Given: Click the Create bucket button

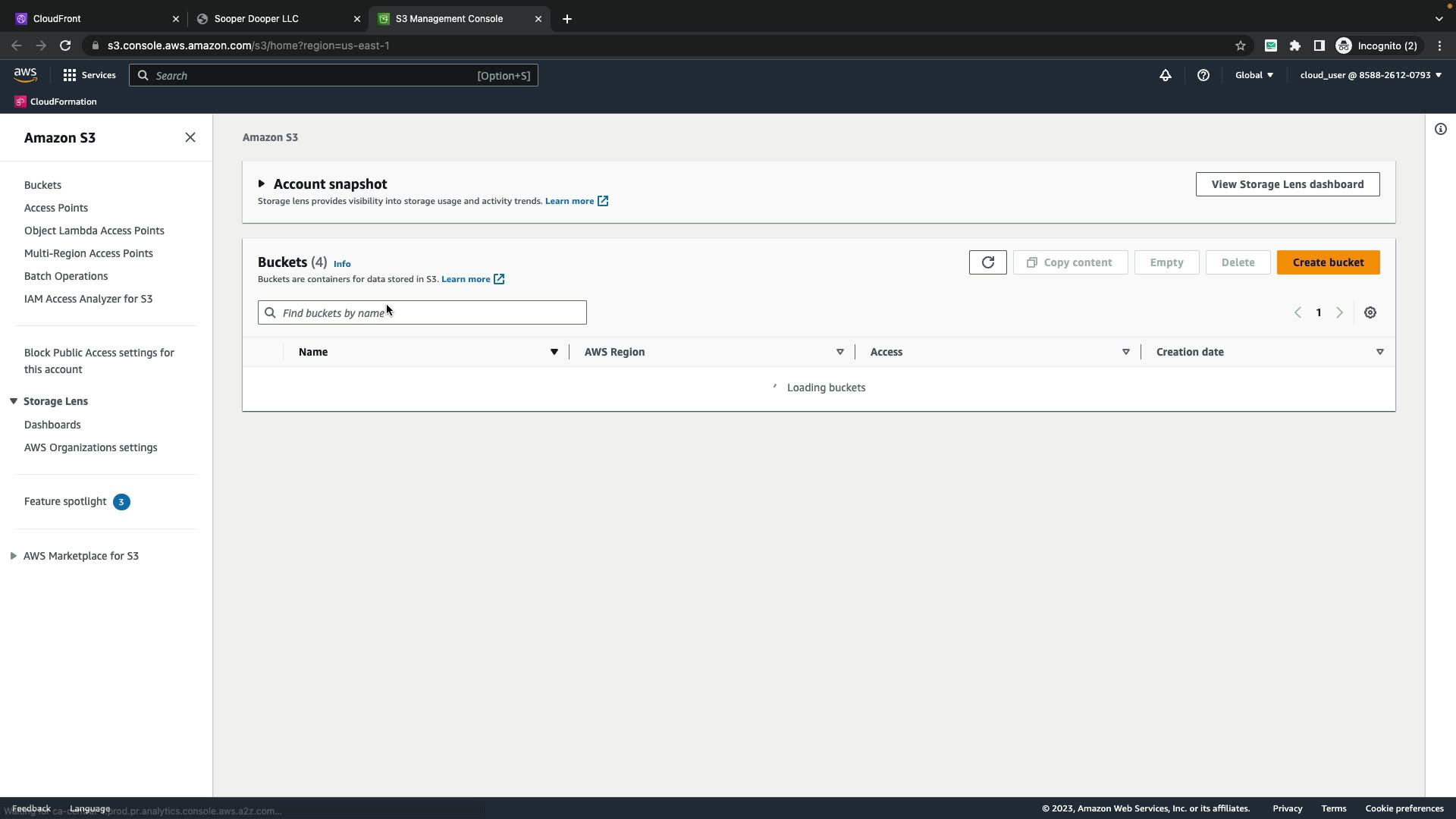Looking at the screenshot, I should pyautogui.click(x=1327, y=262).
